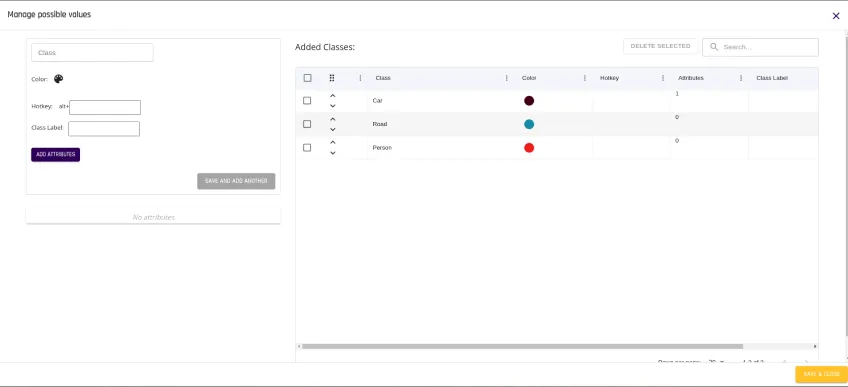The height and width of the screenshot is (387, 848).
Task: Open the color palette picker icon
Action: 58,79
